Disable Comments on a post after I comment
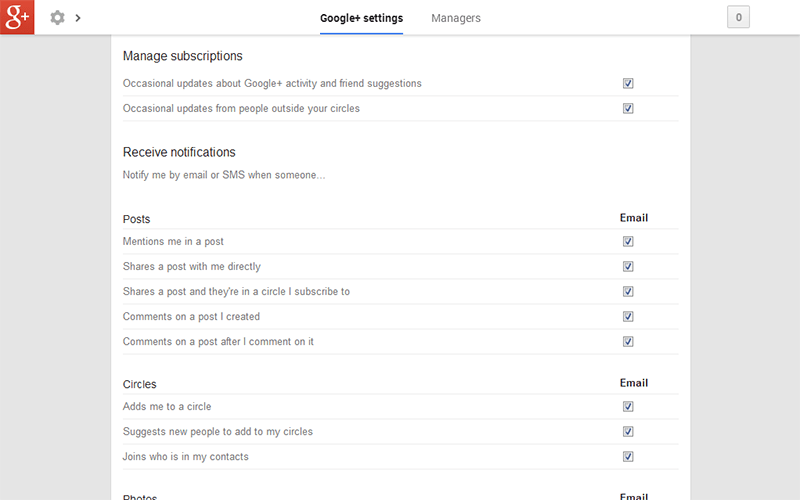The image size is (800, 500). point(628,341)
